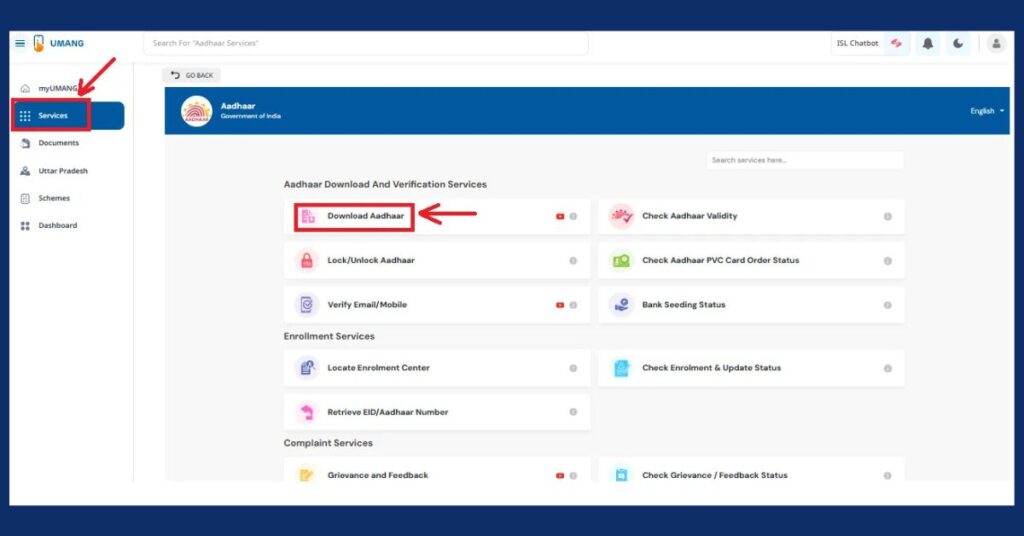
Task: Open Lock/Unlock Aadhaar service
Action: (x=437, y=260)
